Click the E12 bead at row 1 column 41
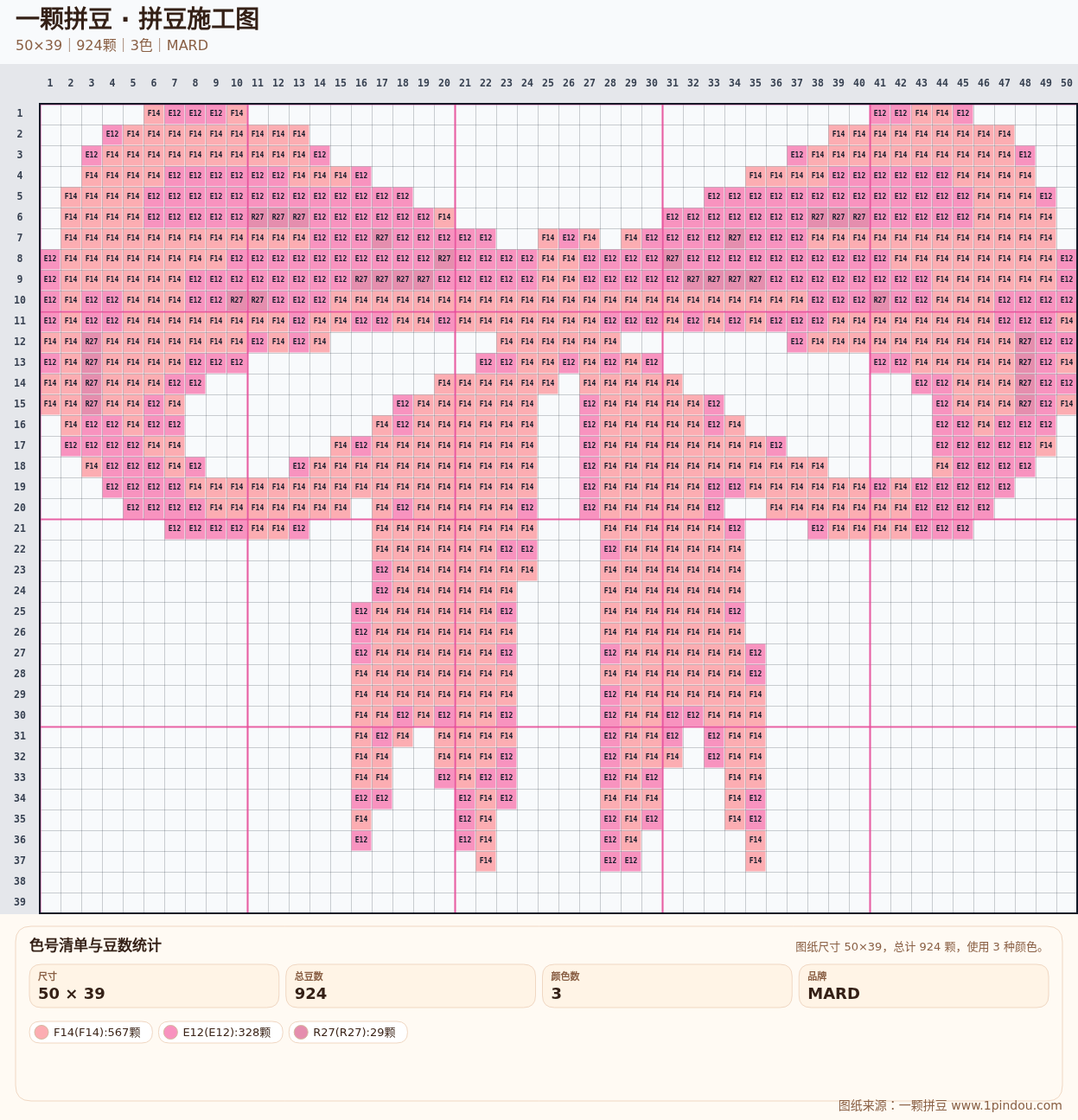This screenshot has height=1120, width=1078. click(880, 113)
